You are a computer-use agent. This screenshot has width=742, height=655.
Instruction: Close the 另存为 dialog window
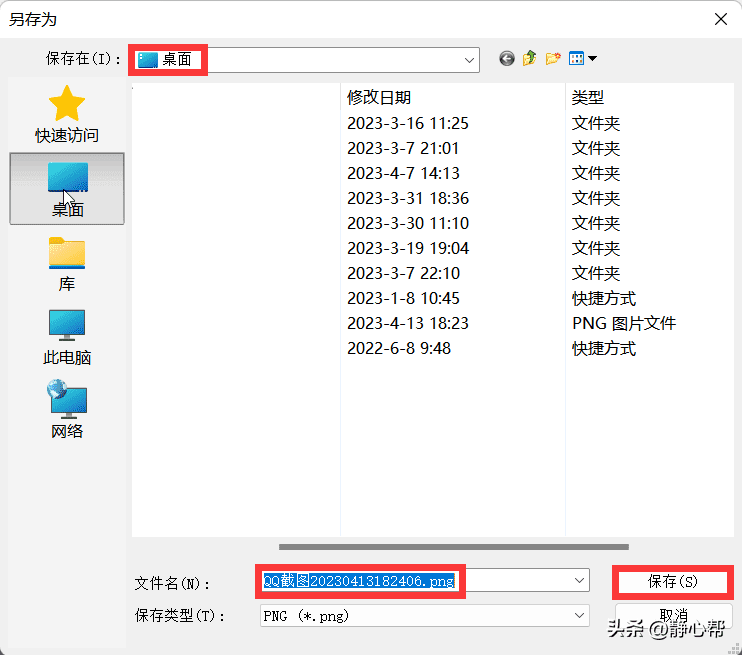click(x=720, y=18)
